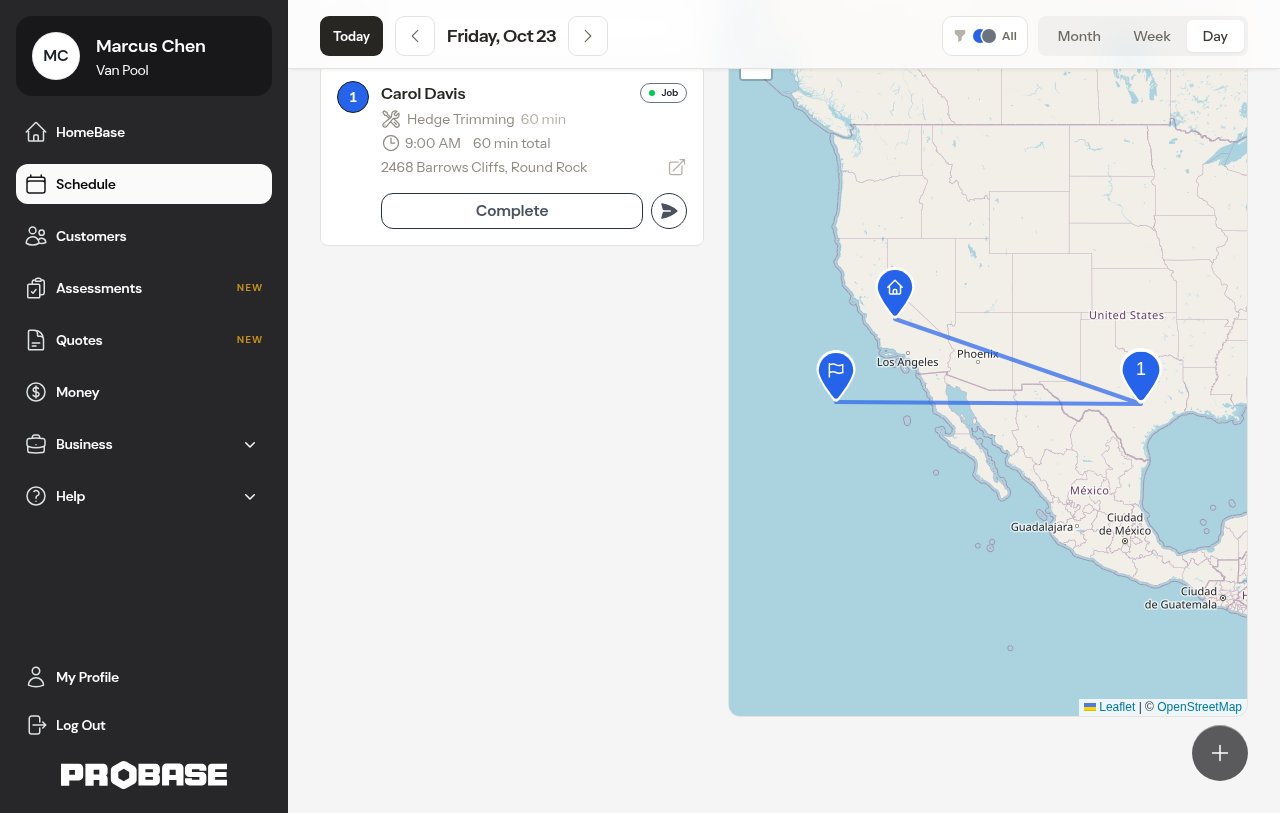
Task: Click the Money dollar icon
Action: pyautogui.click(x=36, y=392)
